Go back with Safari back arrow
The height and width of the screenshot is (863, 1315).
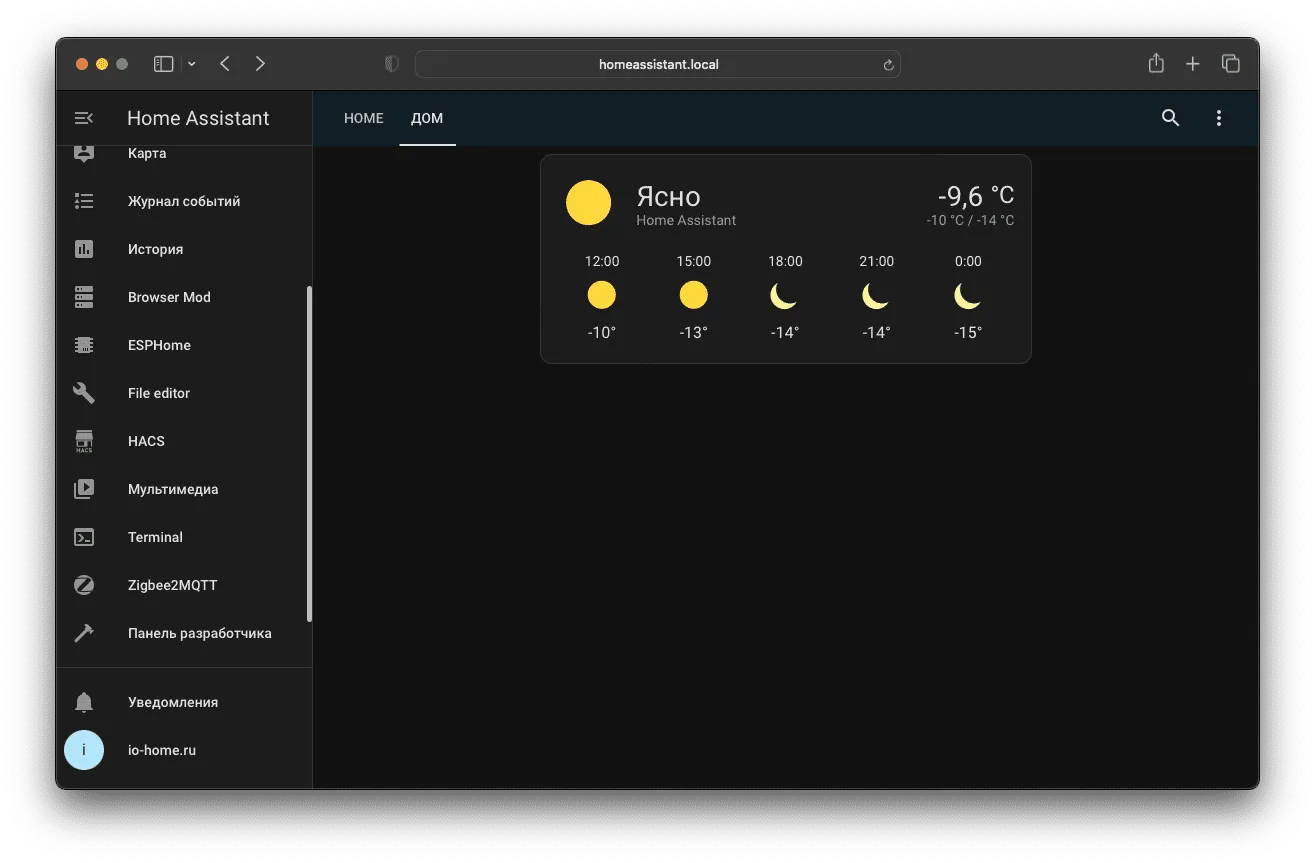(225, 64)
